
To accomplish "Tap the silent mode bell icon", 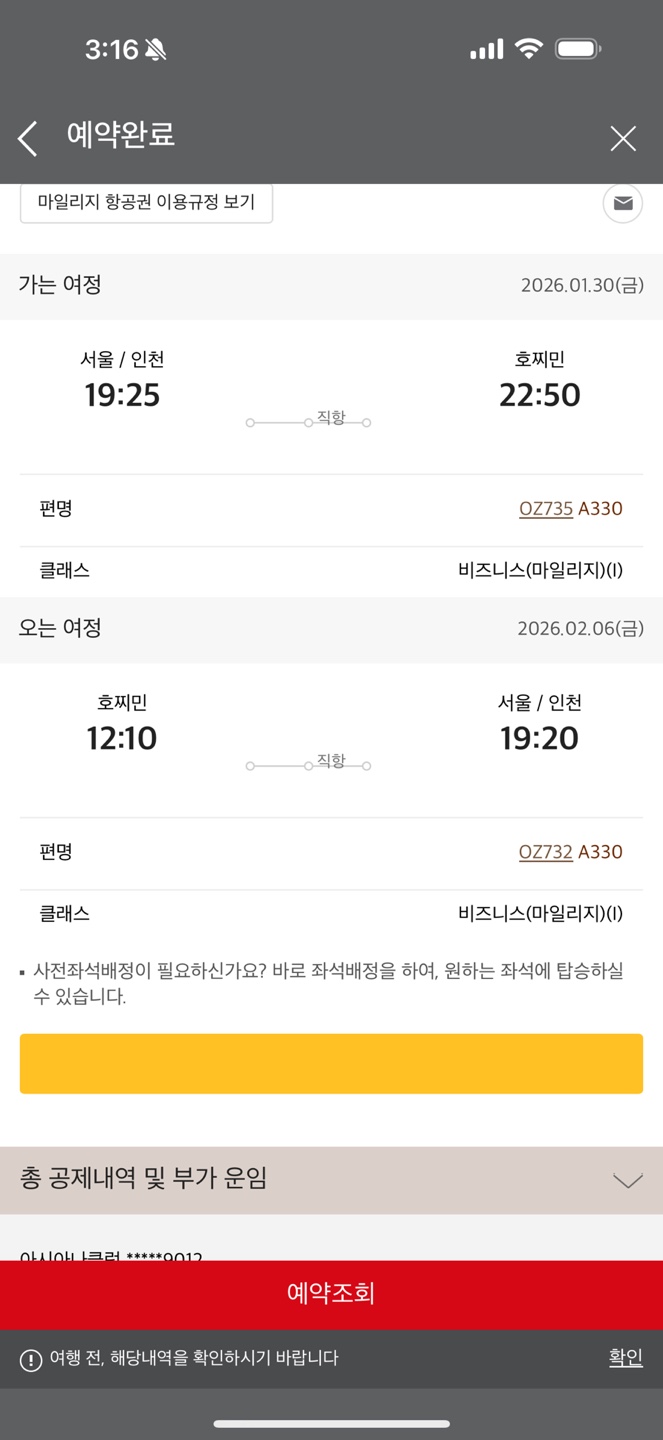I will [155, 50].
